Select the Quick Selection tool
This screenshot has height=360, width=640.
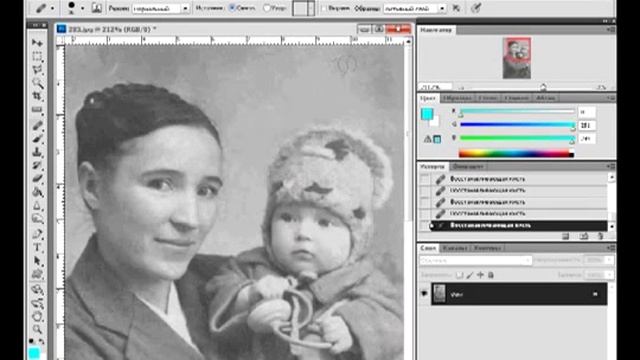[x=37, y=83]
